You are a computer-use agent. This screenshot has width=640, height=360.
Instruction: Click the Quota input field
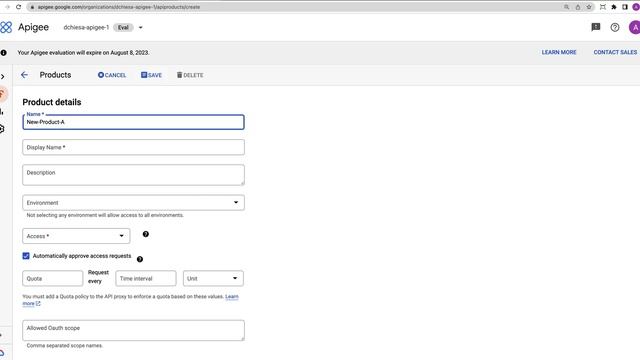click(x=53, y=278)
